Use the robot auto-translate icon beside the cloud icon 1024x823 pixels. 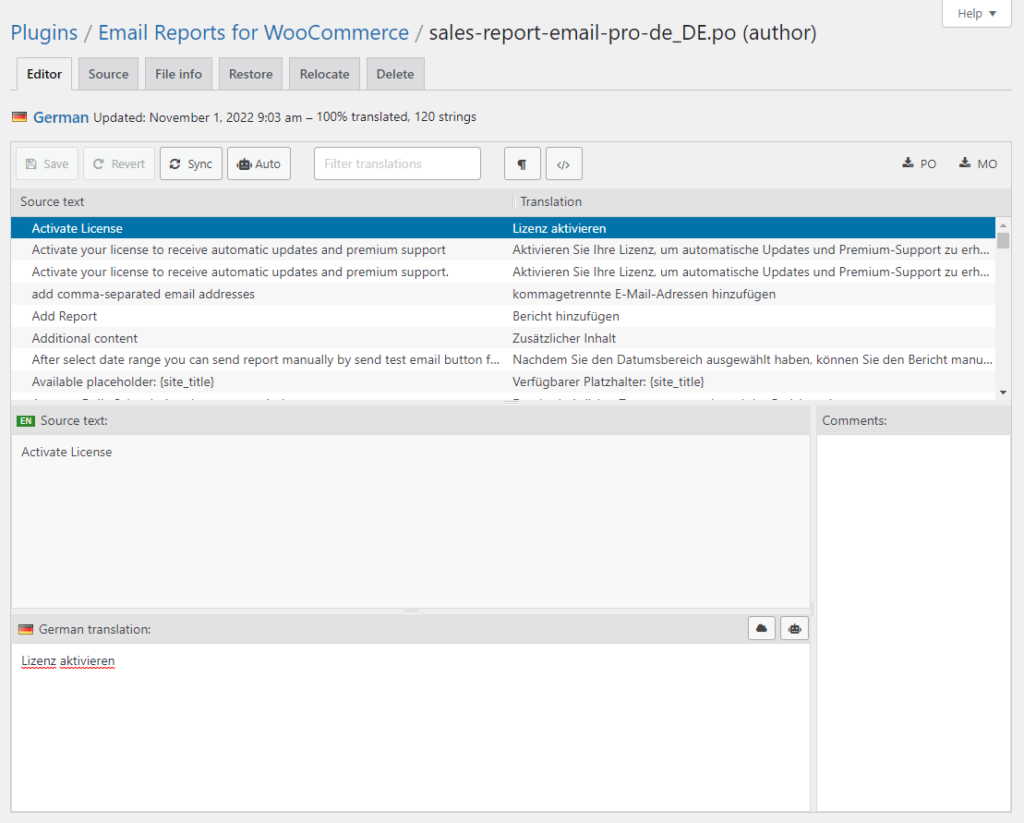point(794,628)
